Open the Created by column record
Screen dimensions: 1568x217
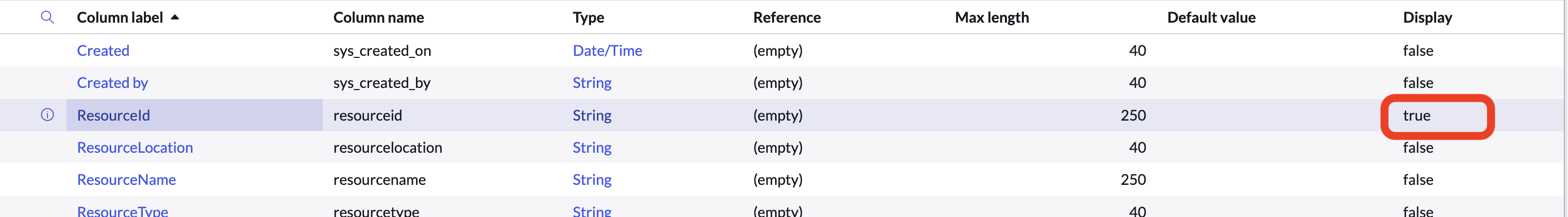tap(112, 83)
